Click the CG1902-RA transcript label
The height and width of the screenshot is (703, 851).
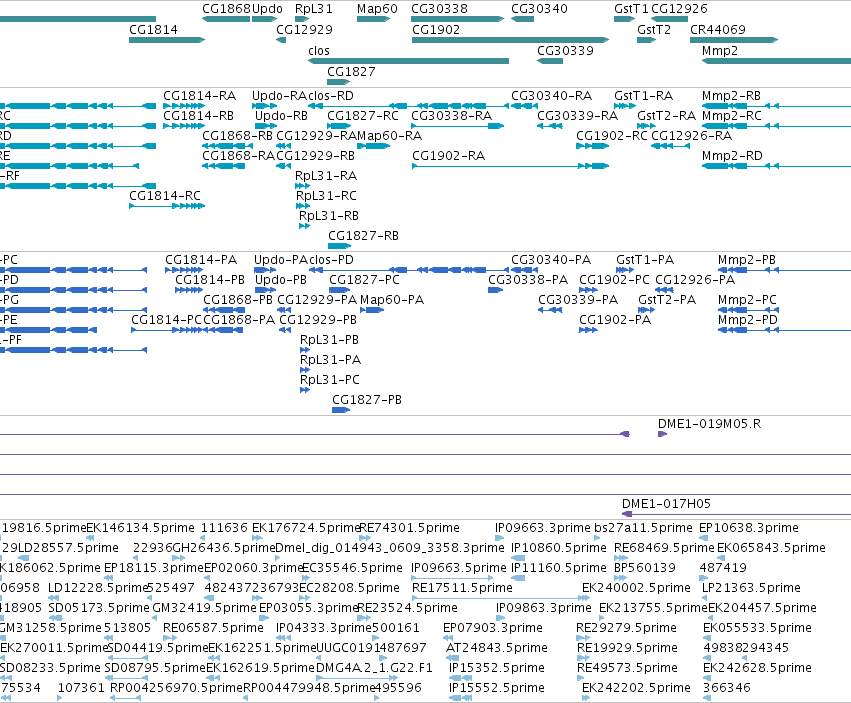(448, 156)
